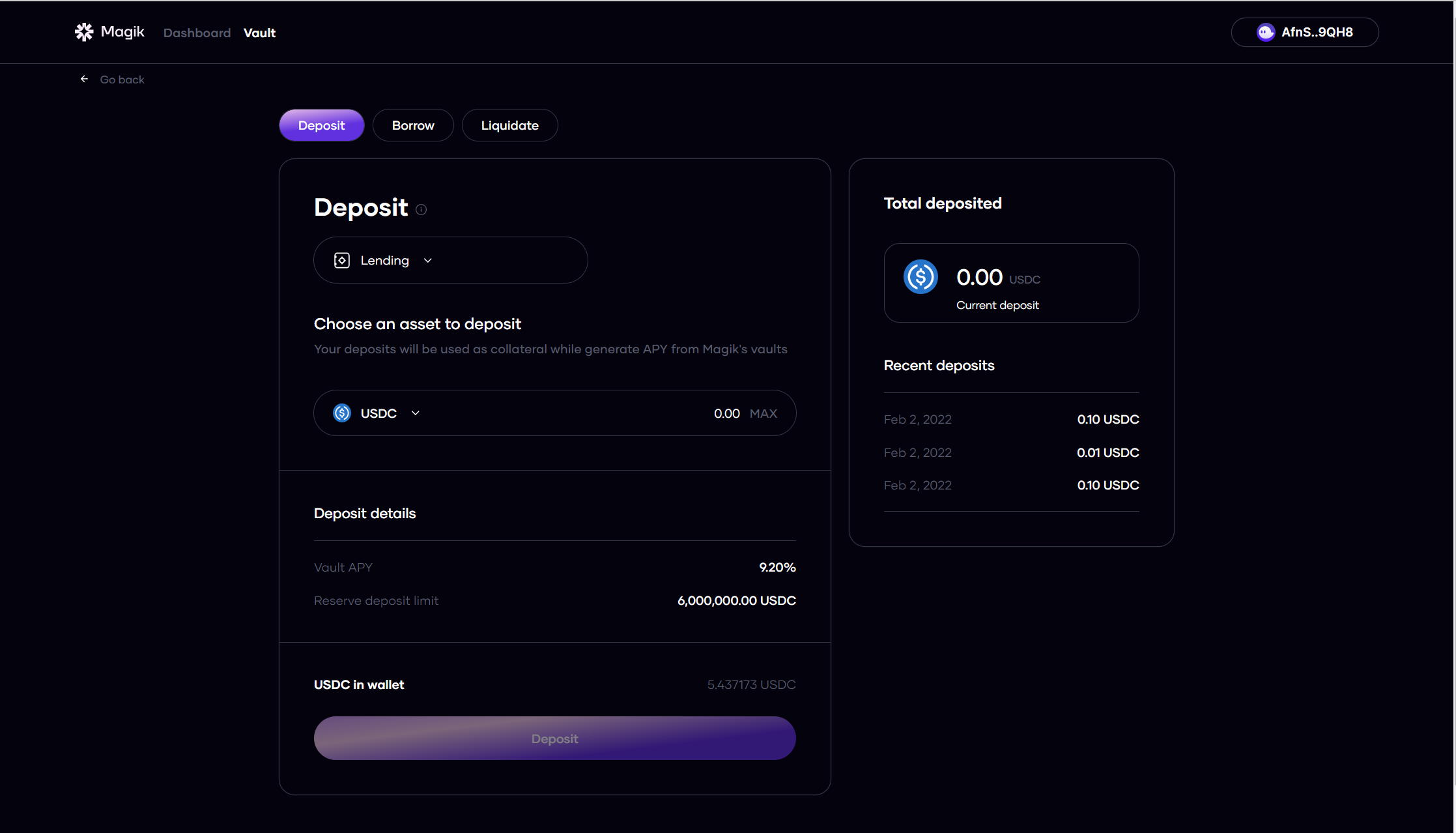Click the Go back link

pyautogui.click(x=122, y=80)
